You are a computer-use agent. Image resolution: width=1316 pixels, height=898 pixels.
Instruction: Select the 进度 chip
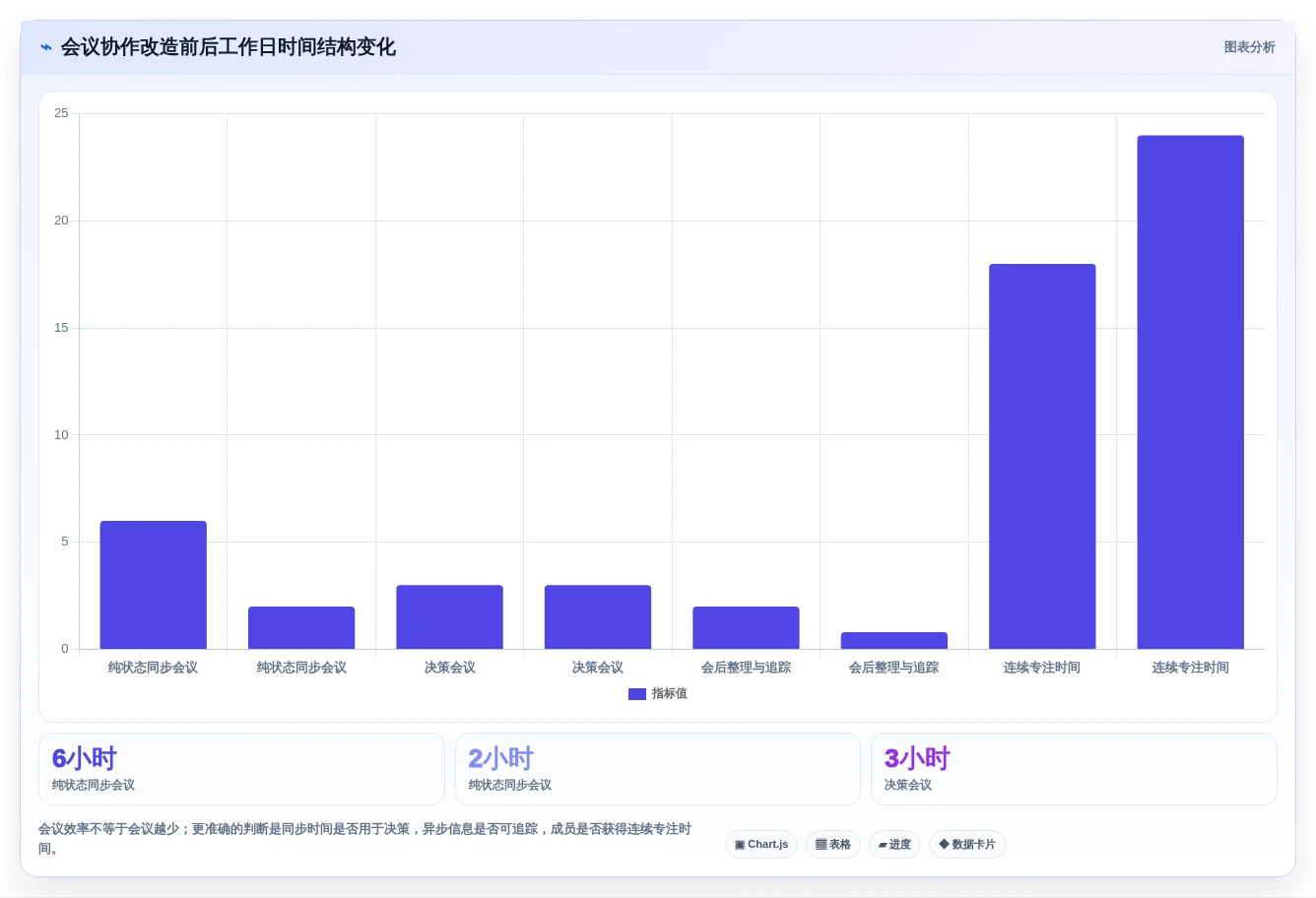(x=894, y=845)
